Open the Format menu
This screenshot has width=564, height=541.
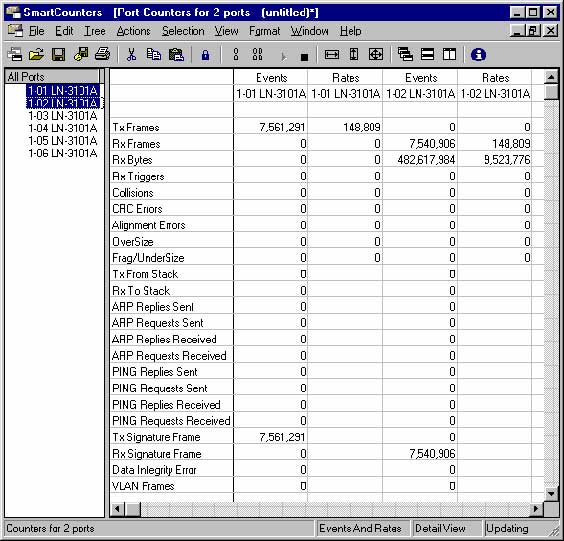click(264, 31)
